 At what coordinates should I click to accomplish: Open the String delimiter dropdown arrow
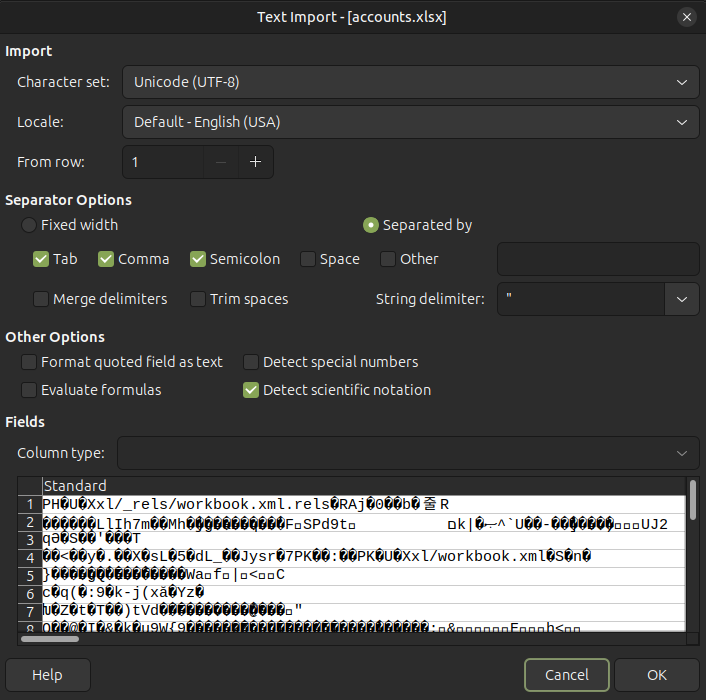point(682,299)
